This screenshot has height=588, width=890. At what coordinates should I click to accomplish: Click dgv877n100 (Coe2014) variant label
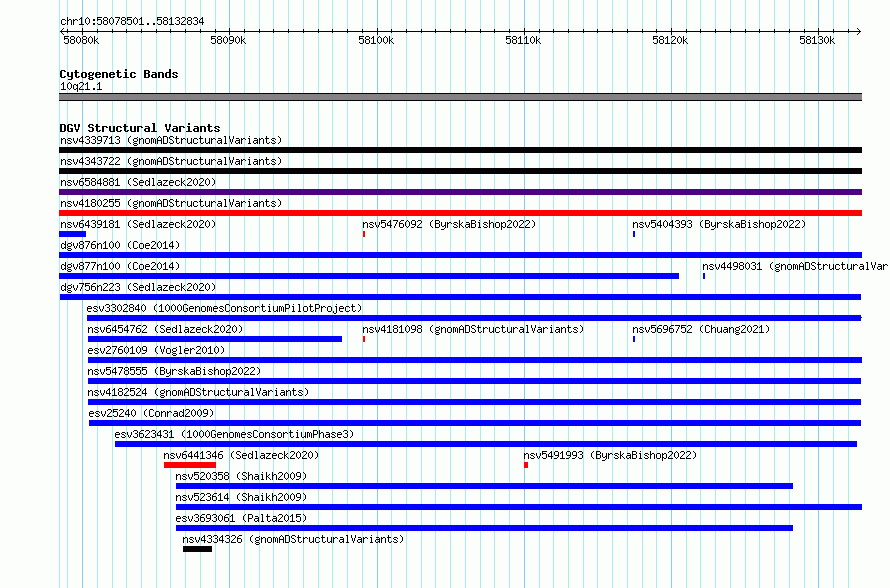pyautogui.click(x=120, y=266)
